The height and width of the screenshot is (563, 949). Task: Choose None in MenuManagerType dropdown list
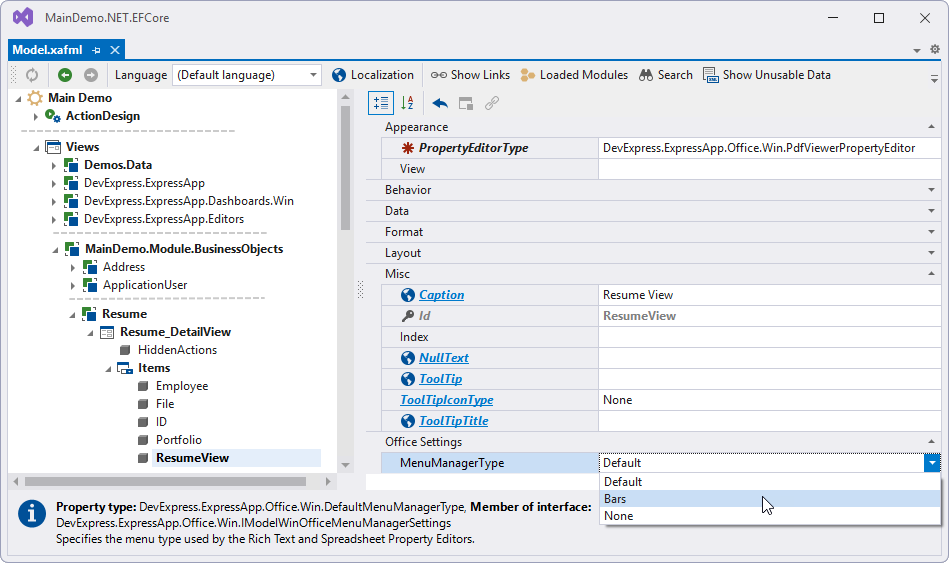(770, 516)
